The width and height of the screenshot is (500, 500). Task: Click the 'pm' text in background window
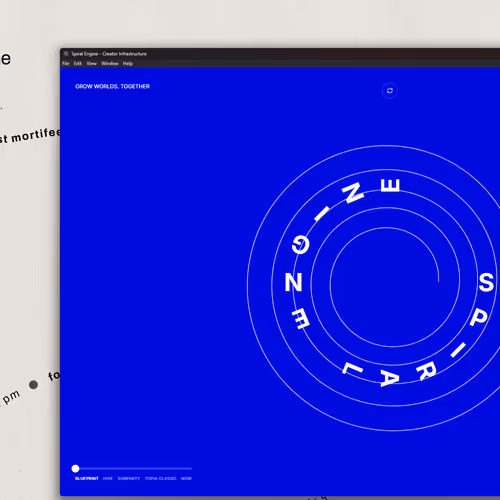coord(11,397)
